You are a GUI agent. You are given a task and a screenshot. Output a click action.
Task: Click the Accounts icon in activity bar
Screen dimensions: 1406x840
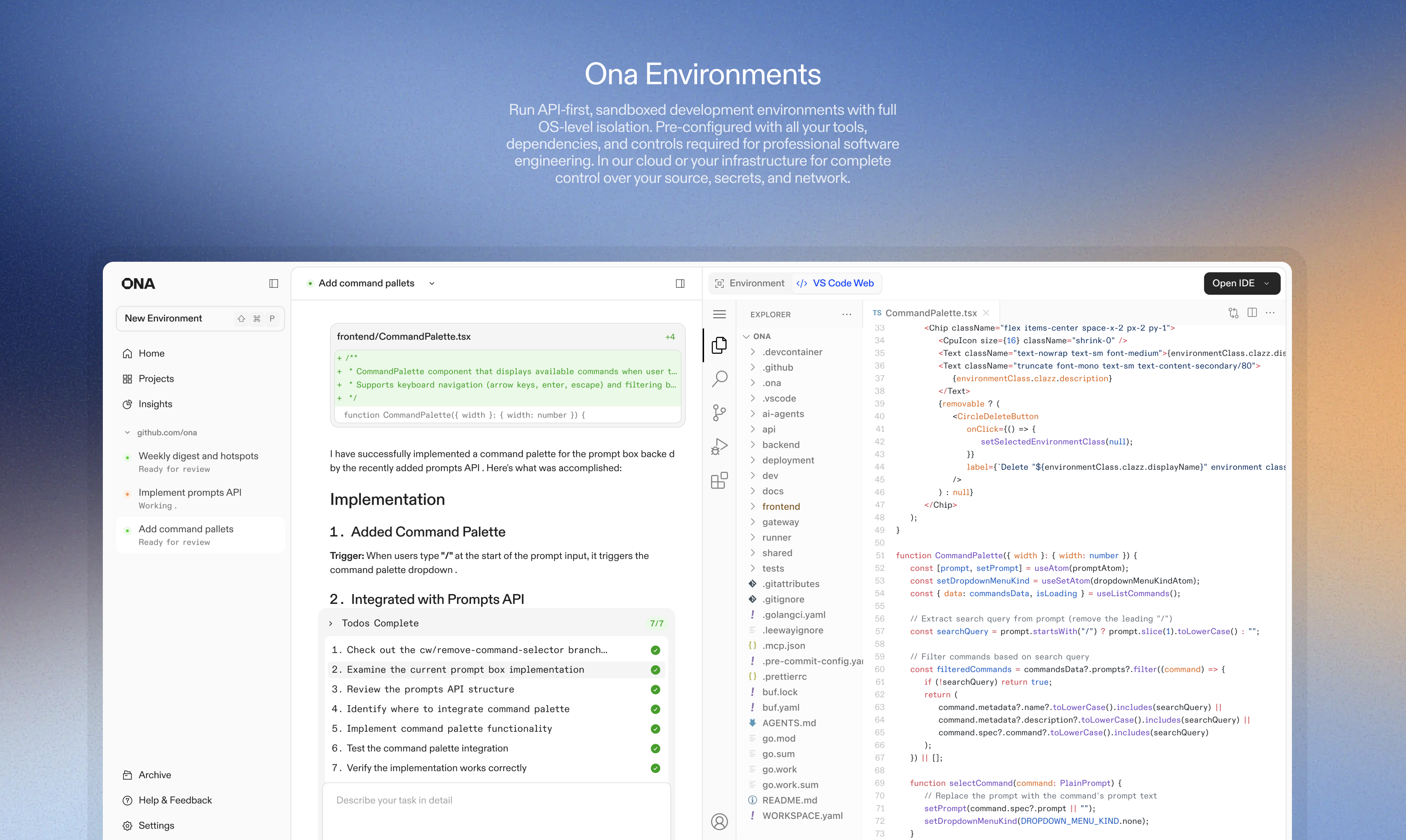tap(719, 821)
